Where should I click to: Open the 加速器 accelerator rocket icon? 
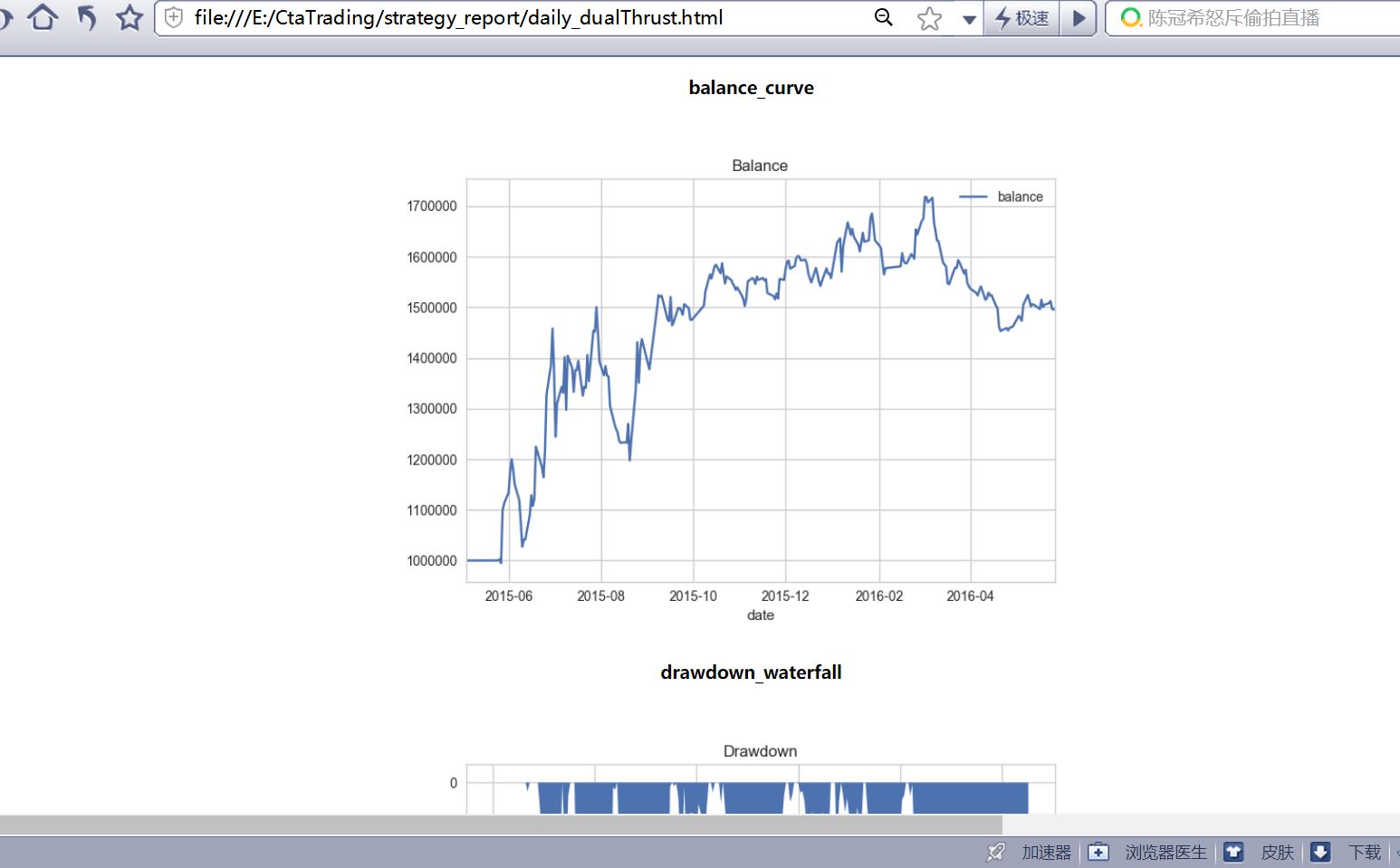tap(996, 852)
